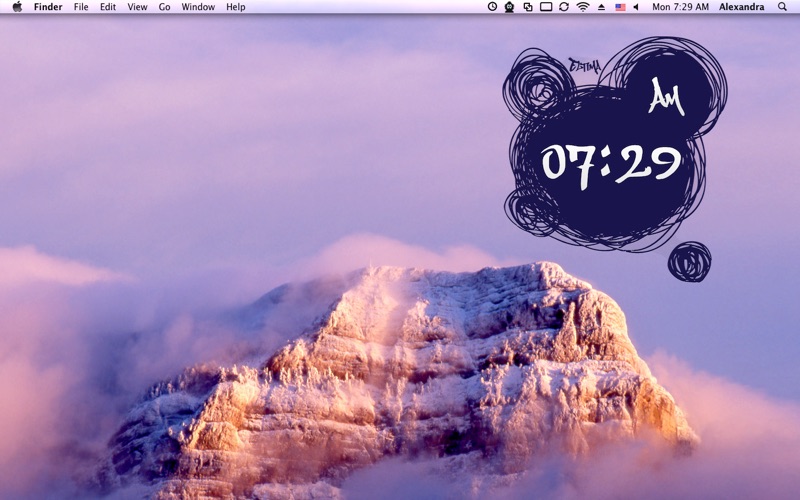Open the Edit menu
Image resolution: width=800 pixels, height=500 pixels.
(108, 7)
